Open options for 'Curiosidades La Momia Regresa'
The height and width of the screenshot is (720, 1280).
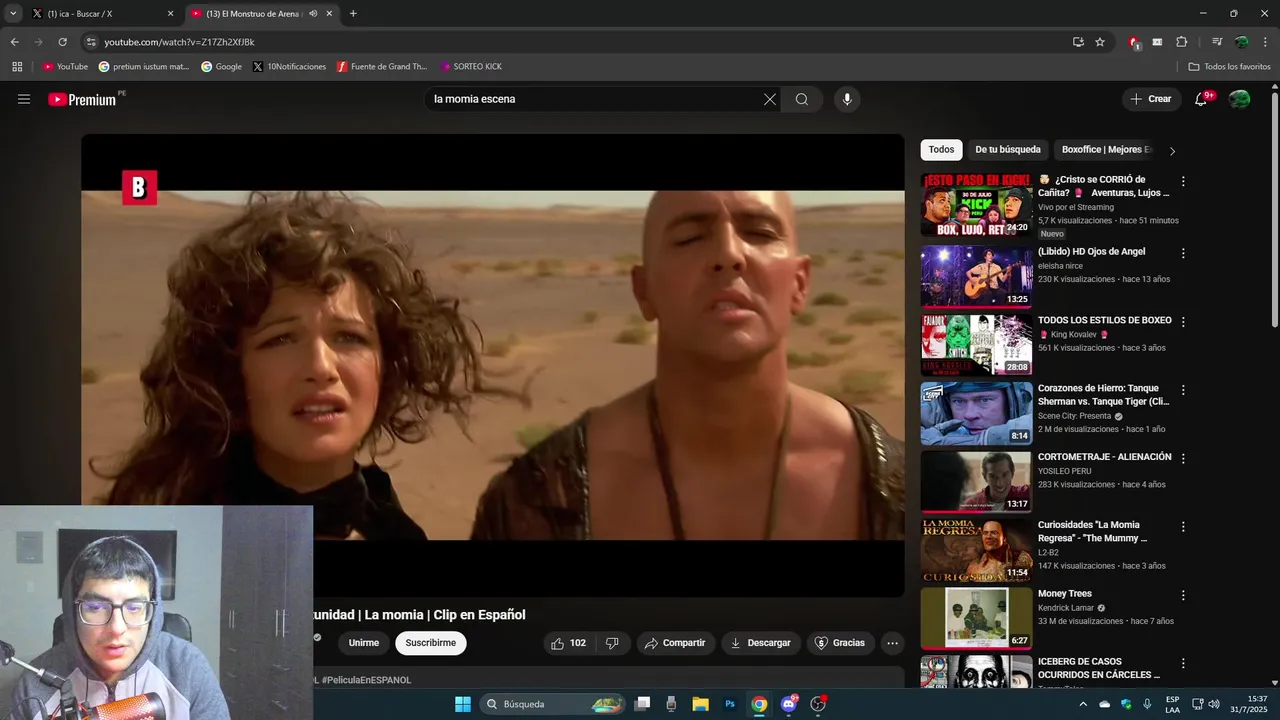pos(1183,527)
